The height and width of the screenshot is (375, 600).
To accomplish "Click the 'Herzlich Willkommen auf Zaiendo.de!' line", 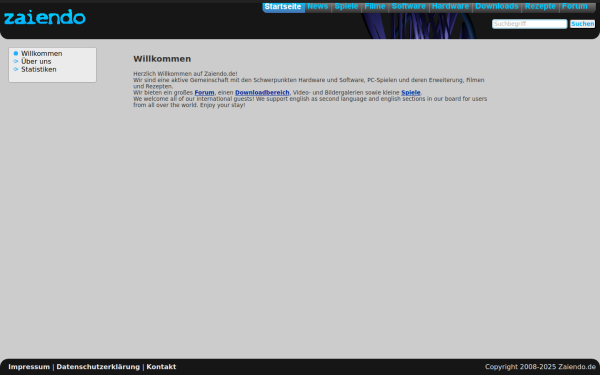I will (185, 74).
